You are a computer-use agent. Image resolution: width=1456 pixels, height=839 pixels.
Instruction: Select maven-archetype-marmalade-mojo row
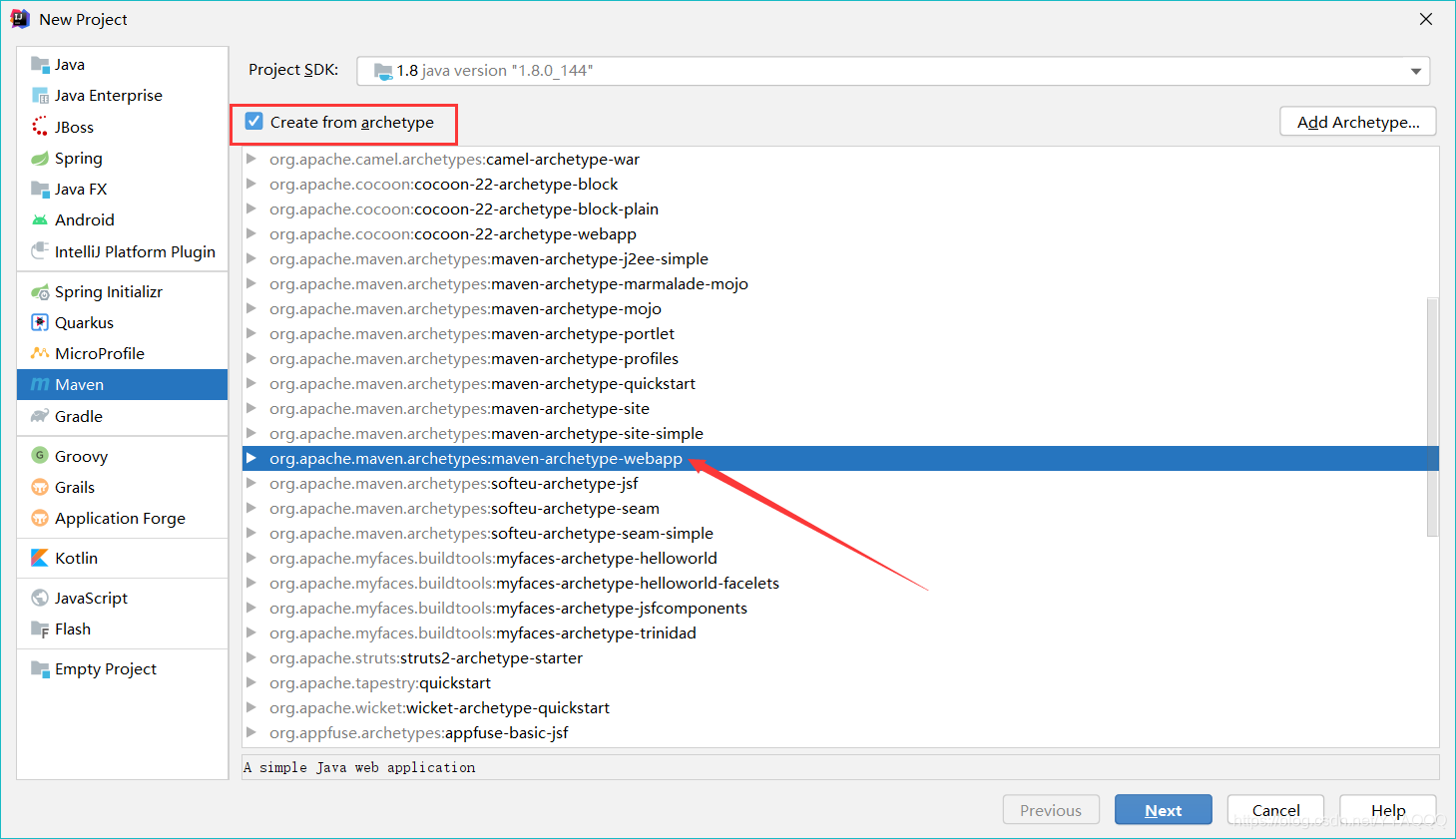coord(840,283)
